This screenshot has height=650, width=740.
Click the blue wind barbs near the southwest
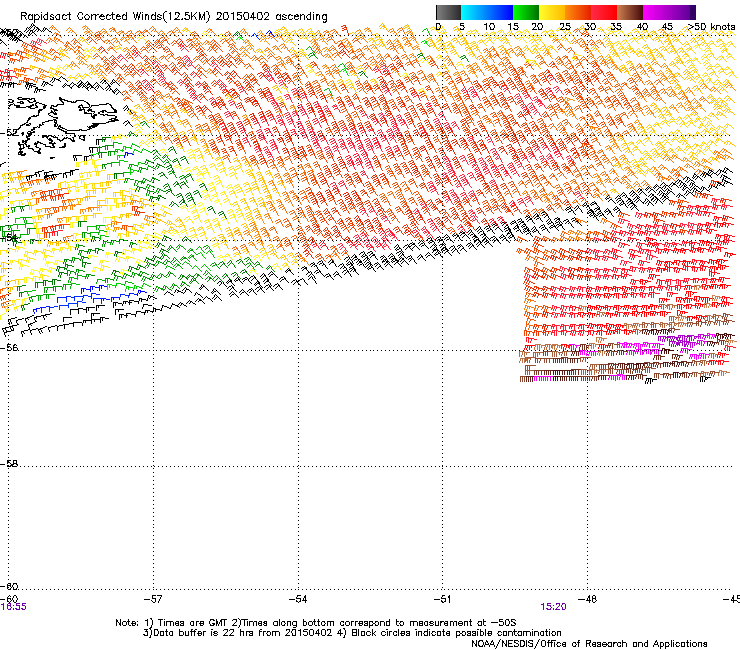point(90,299)
